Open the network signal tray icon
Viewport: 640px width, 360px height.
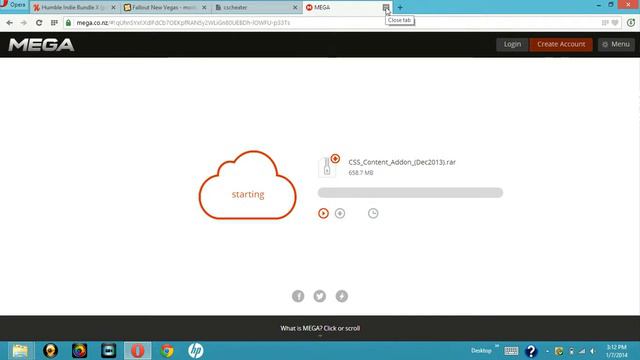tap(582, 351)
